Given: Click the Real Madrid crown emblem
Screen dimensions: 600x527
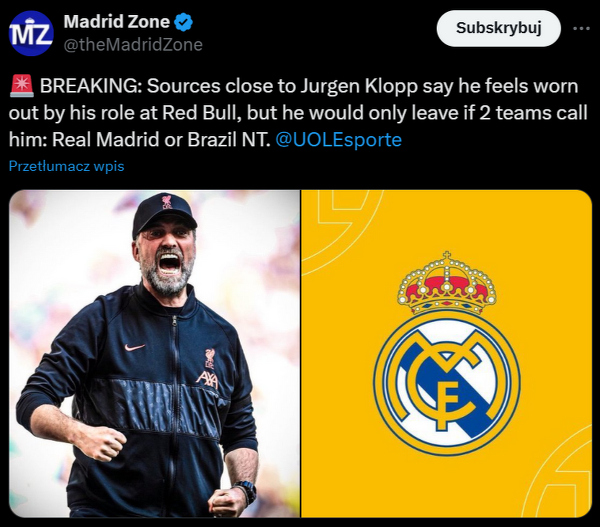Looking at the screenshot, I should pyautogui.click(x=447, y=284).
